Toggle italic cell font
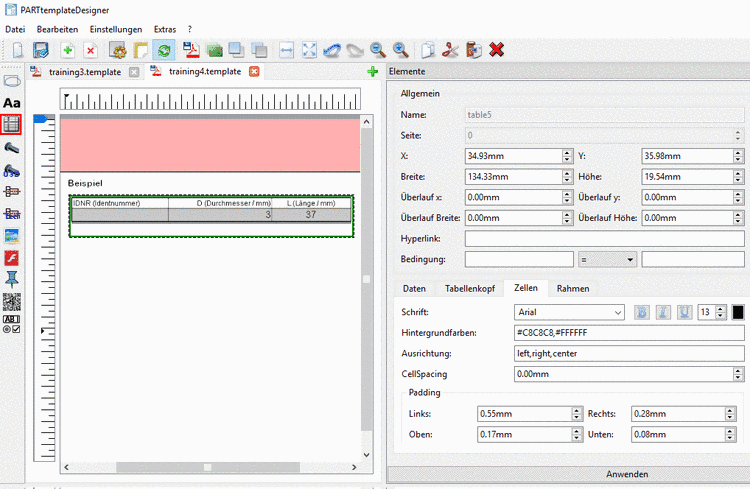Image resolution: width=750 pixels, height=489 pixels. coord(663,312)
